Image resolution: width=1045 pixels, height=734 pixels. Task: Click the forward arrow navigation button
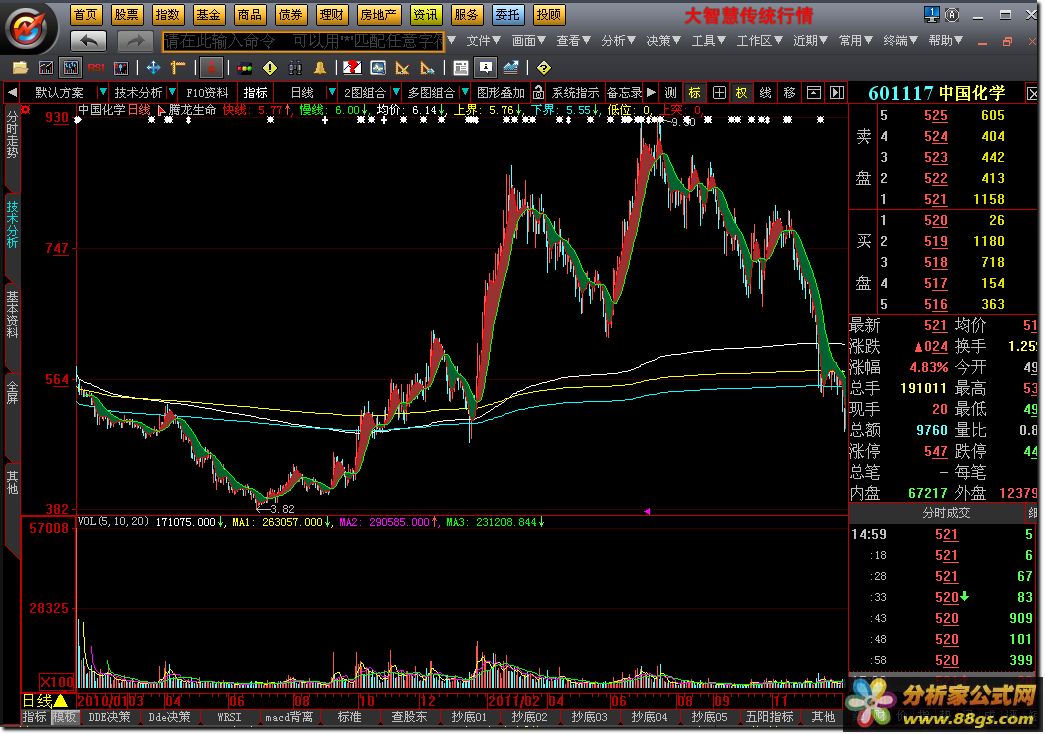[135, 41]
